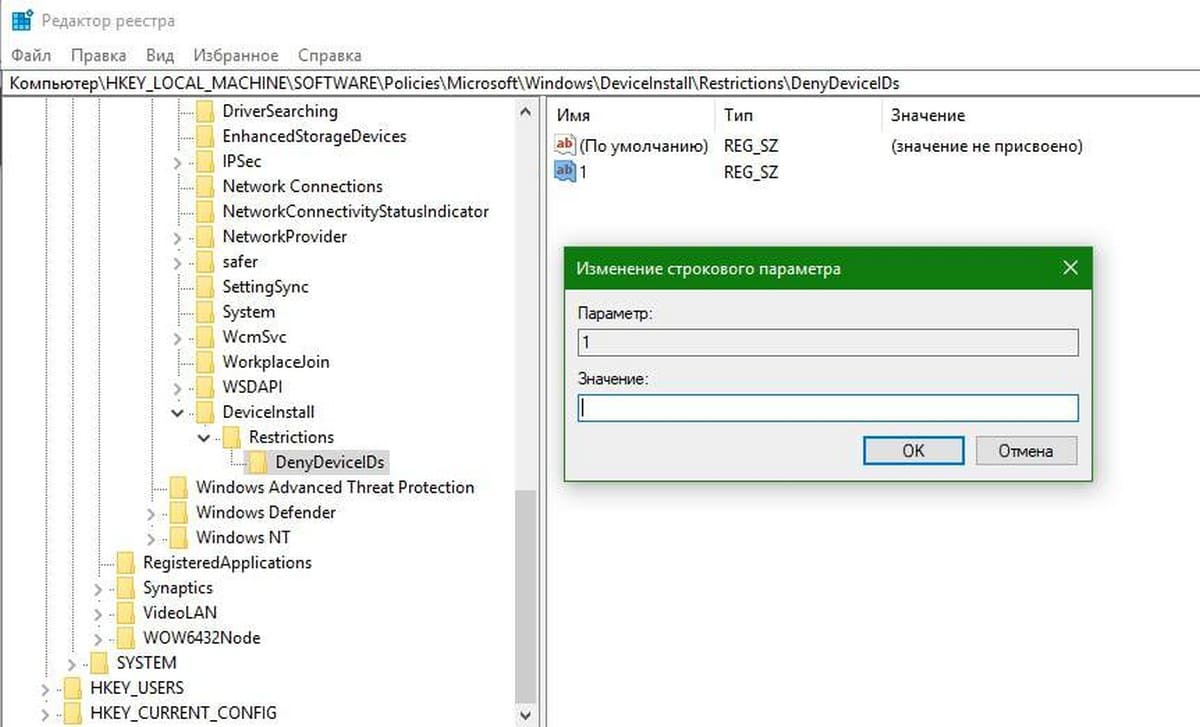Viewport: 1200px width, 727px height.
Task: Select the Synaptics folder icon
Action: pos(126,587)
